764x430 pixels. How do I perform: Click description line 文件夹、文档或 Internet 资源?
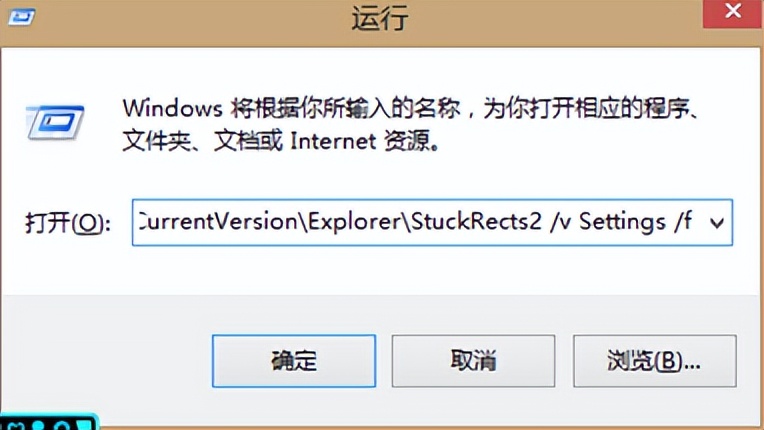tap(280, 142)
